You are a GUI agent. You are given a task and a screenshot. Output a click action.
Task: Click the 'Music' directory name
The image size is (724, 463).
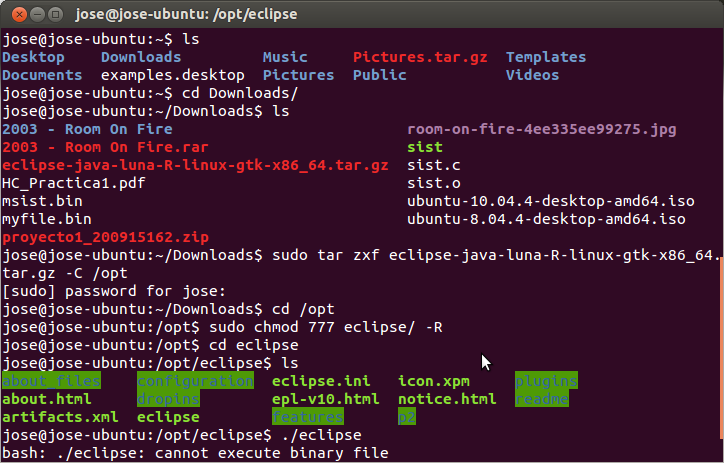[x=285, y=57]
